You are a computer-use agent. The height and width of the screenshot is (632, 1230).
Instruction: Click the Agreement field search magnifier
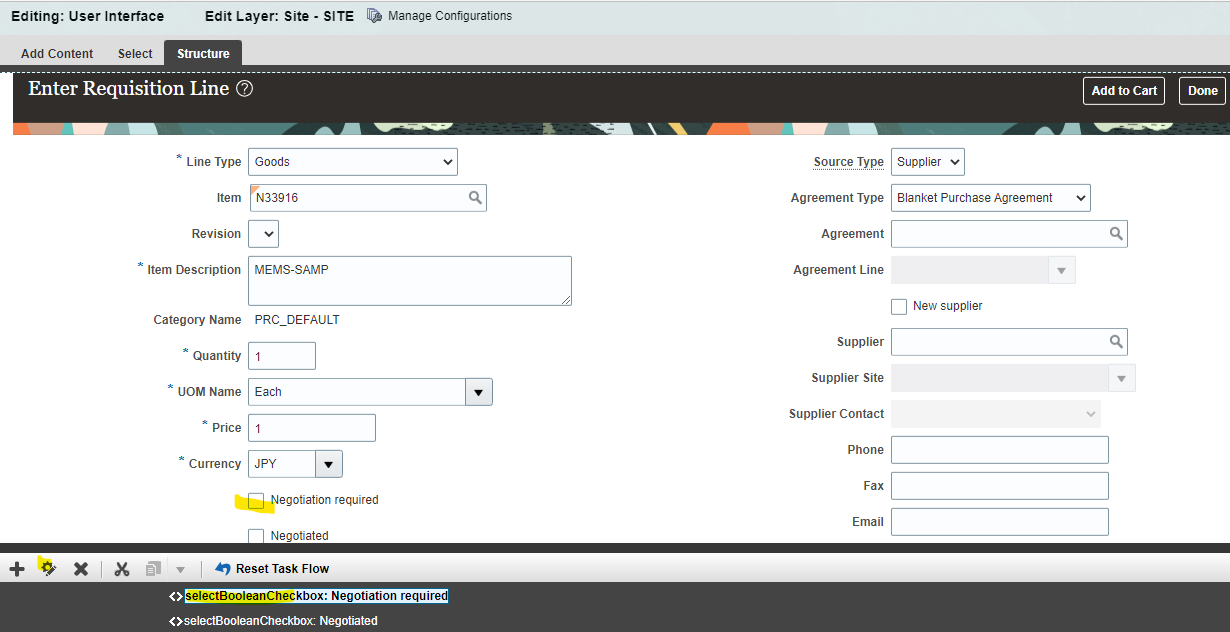(1116, 233)
